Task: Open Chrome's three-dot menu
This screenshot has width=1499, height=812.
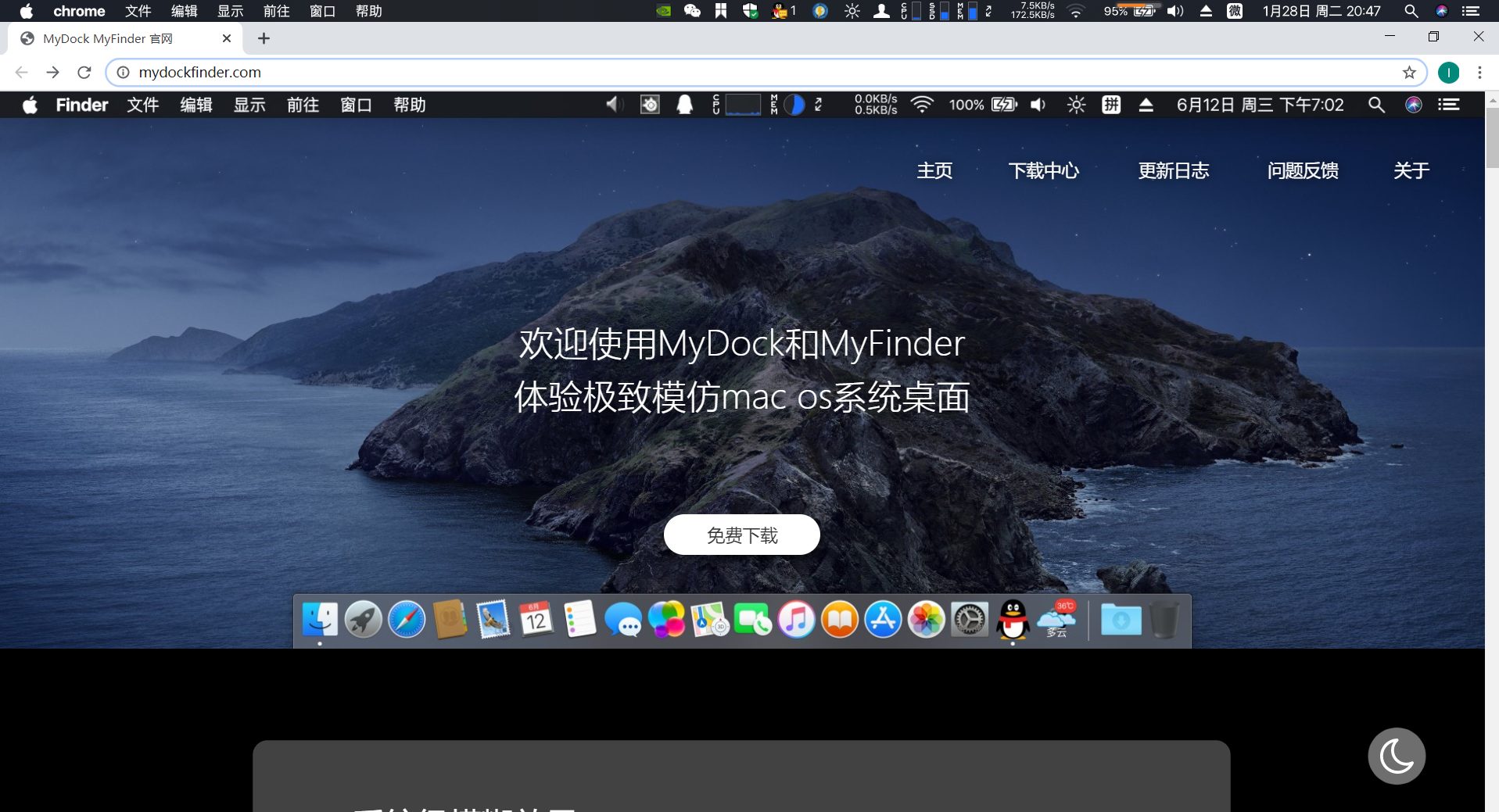Action: tap(1478, 72)
